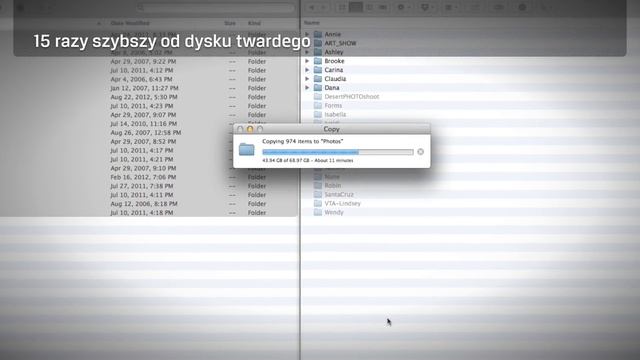The image size is (640, 360).
Task: Expand the Ashley folder
Action: [x=307, y=52]
